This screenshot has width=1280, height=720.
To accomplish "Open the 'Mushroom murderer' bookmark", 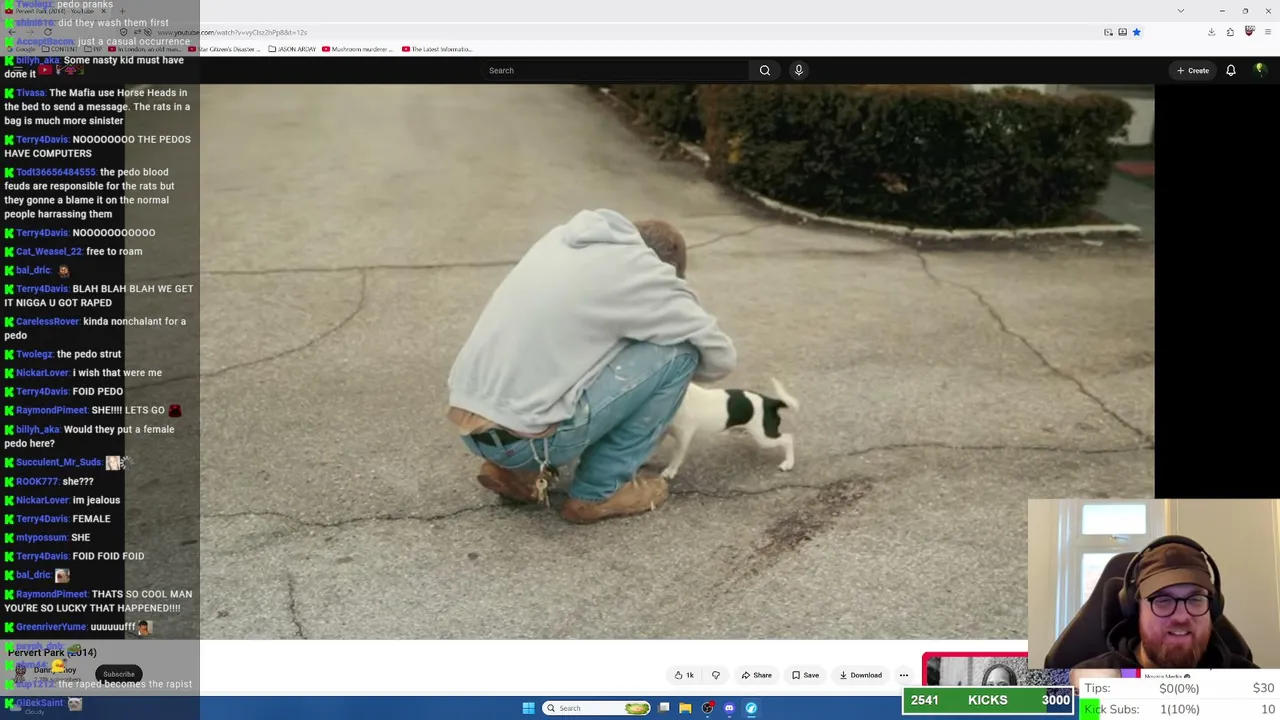I will (358, 49).
